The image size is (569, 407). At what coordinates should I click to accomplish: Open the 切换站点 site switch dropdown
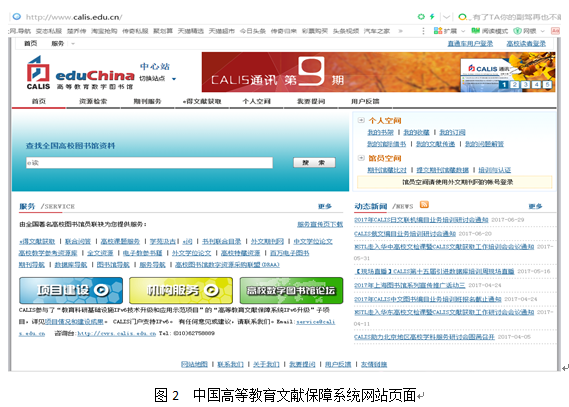(157, 79)
